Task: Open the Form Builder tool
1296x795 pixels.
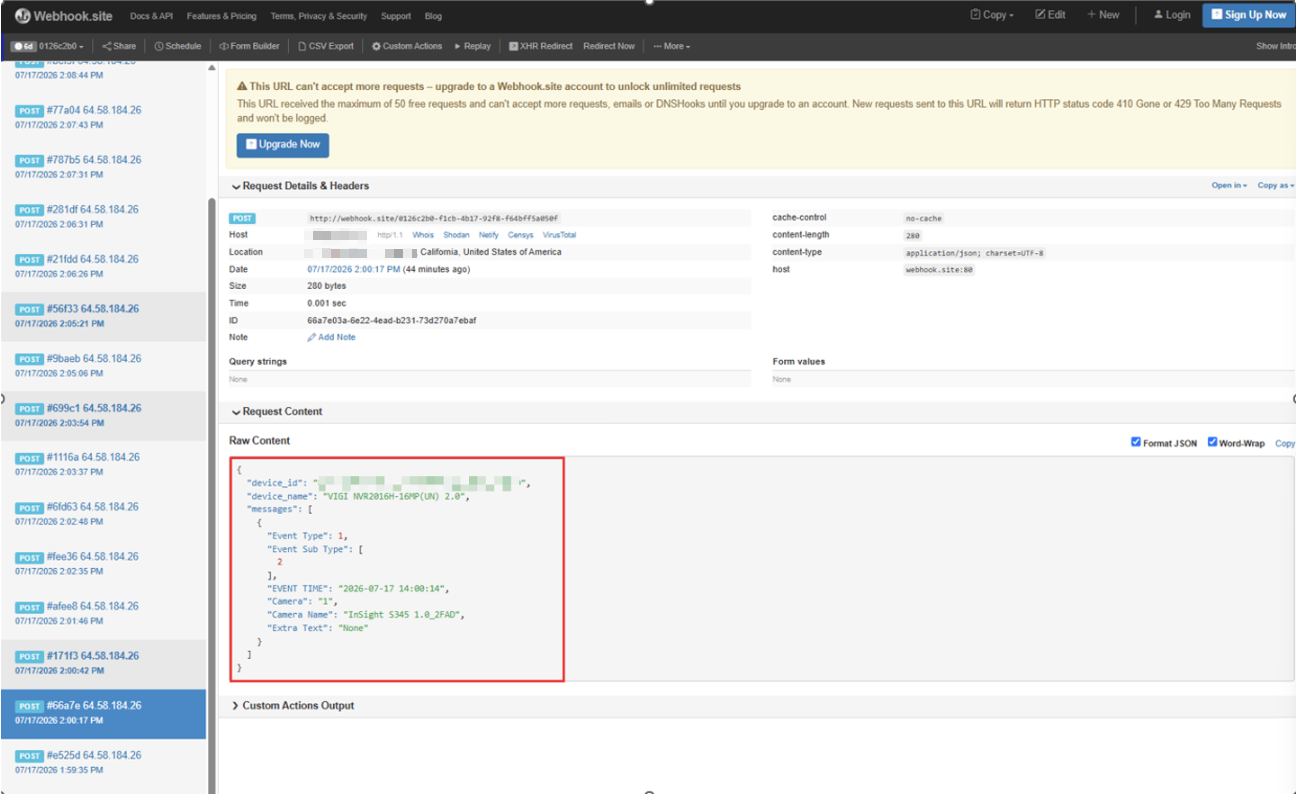Action: point(249,46)
